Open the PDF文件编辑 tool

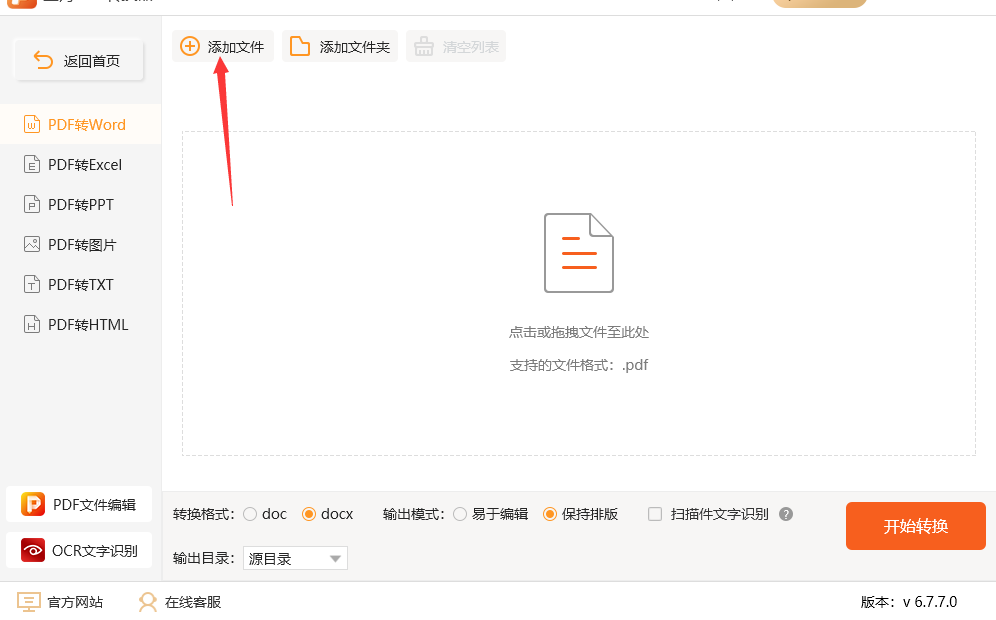pyautogui.click(x=79, y=504)
